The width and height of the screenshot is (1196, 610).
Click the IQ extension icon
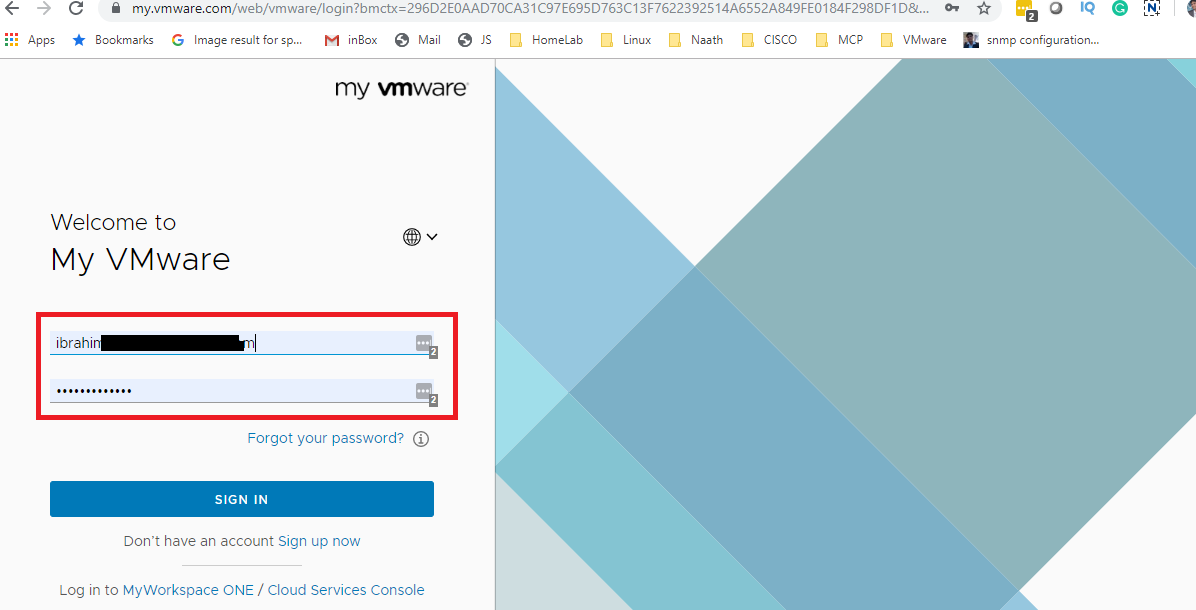[x=1087, y=8]
